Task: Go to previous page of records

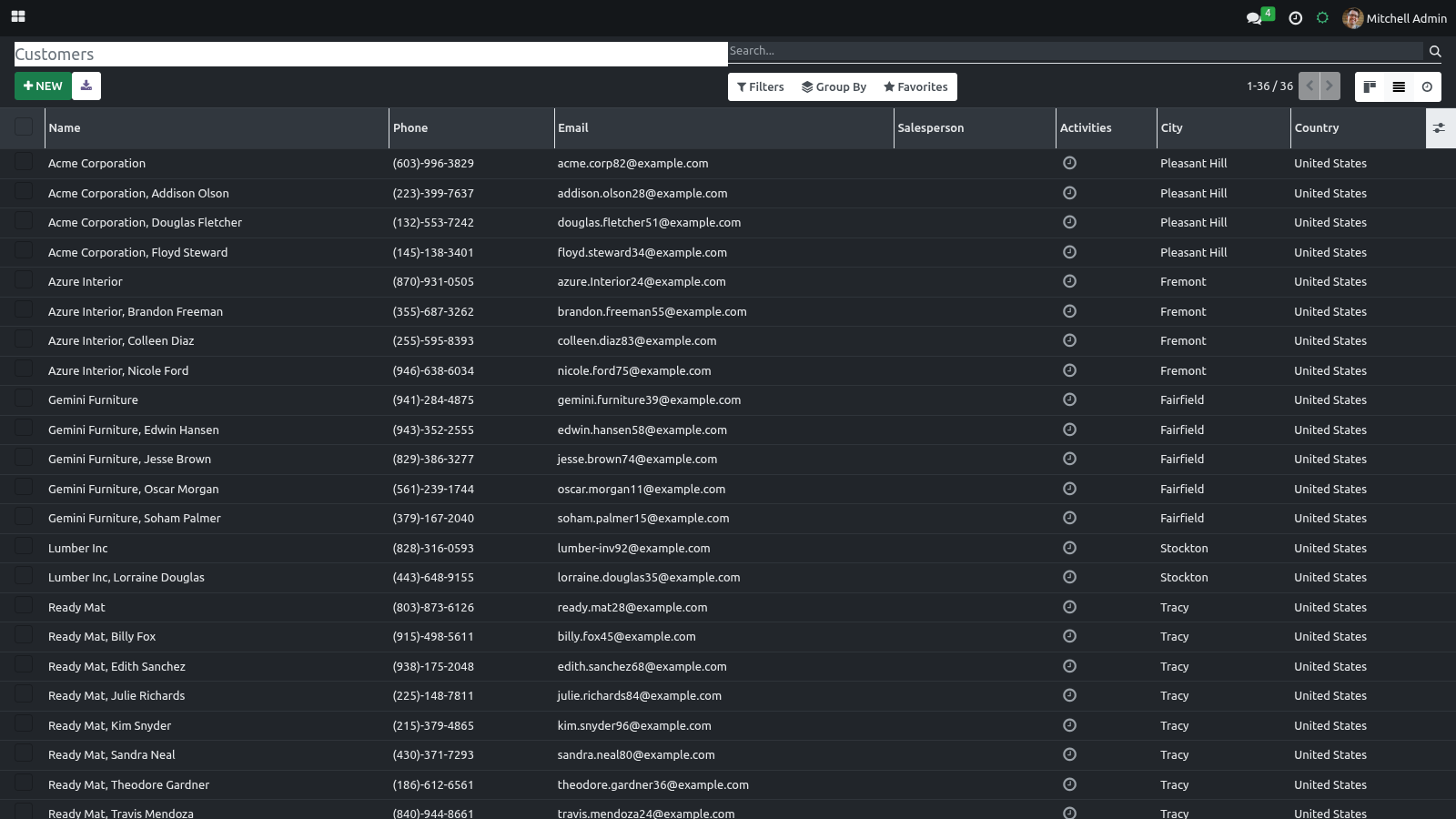Action: 1309,86
